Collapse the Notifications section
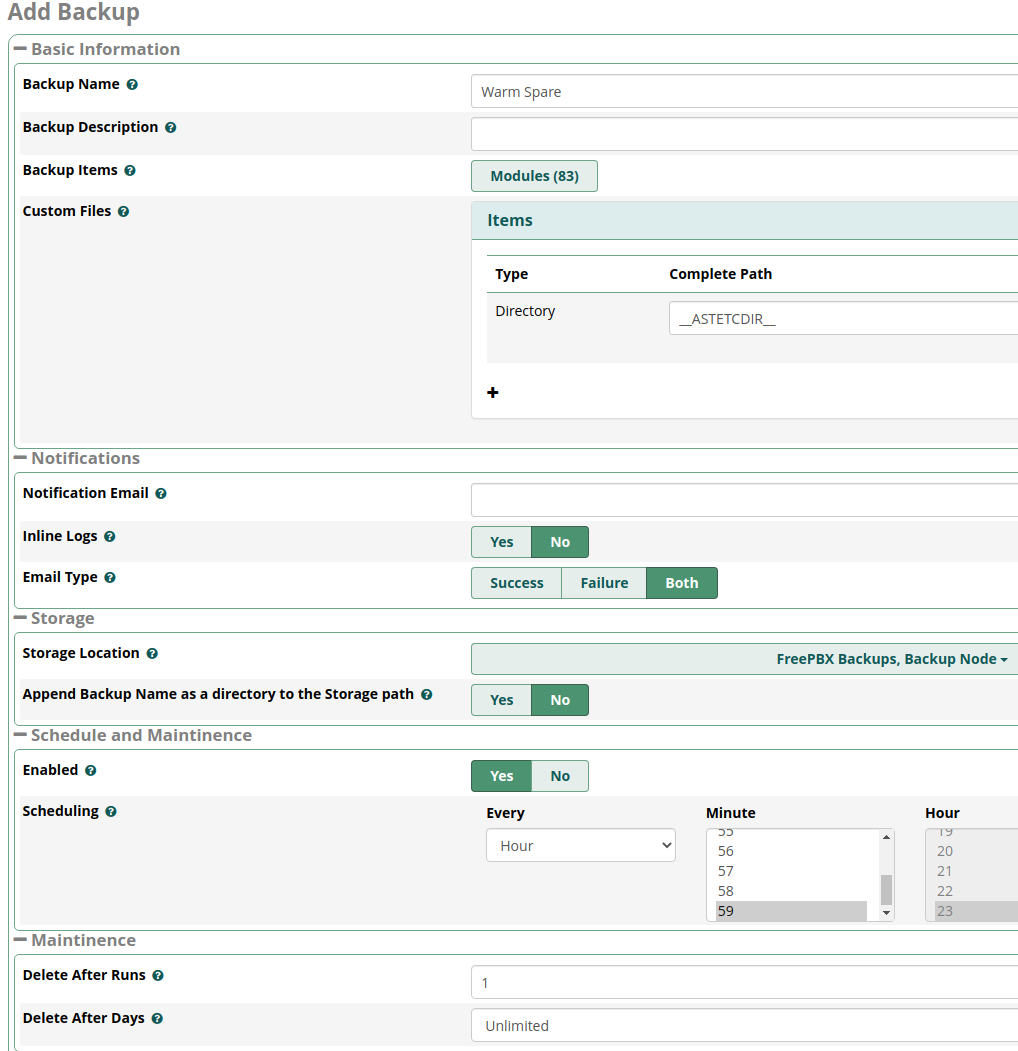 (x=20, y=458)
